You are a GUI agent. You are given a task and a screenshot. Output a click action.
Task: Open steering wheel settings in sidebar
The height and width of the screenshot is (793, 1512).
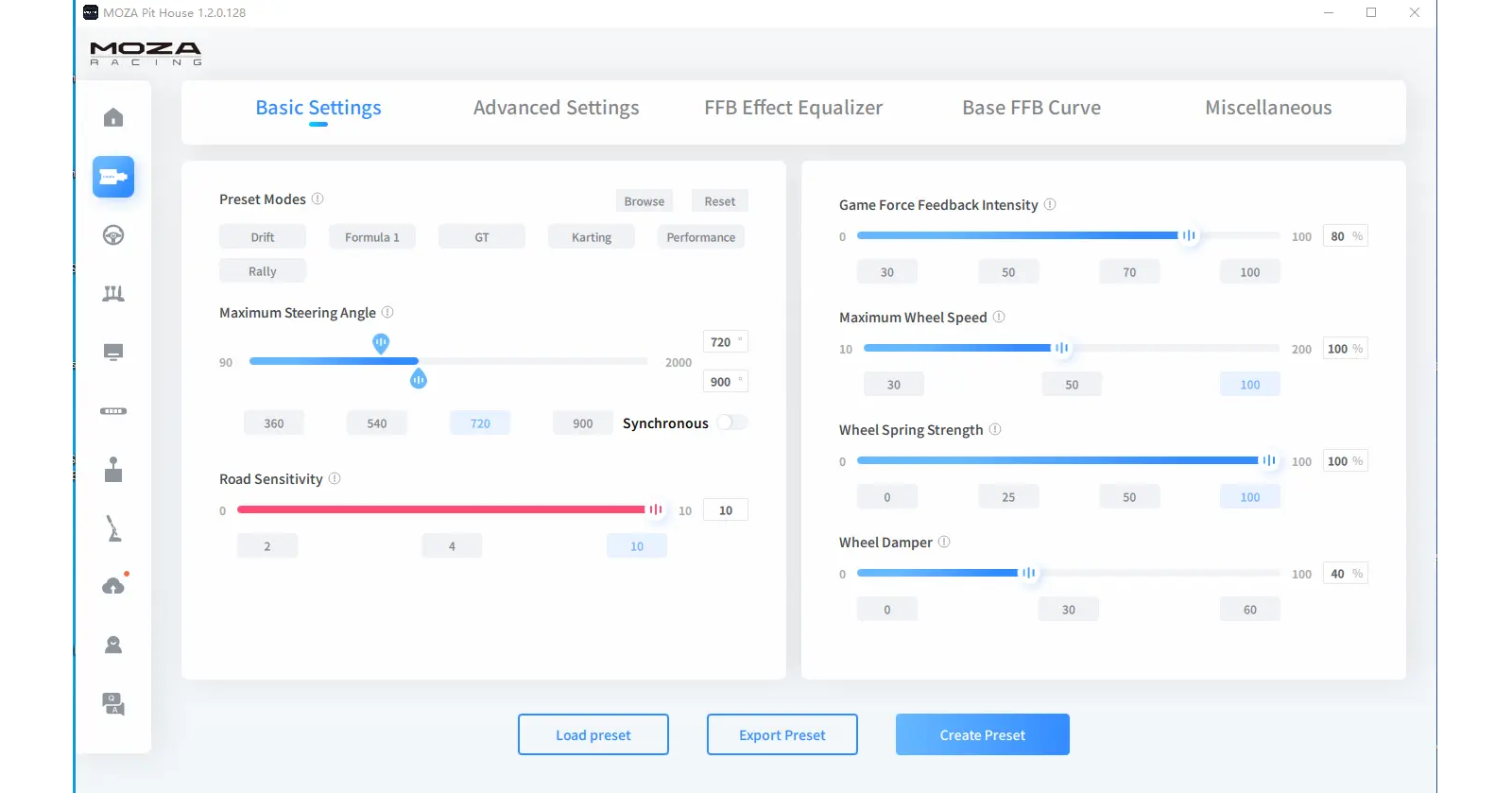tap(113, 235)
